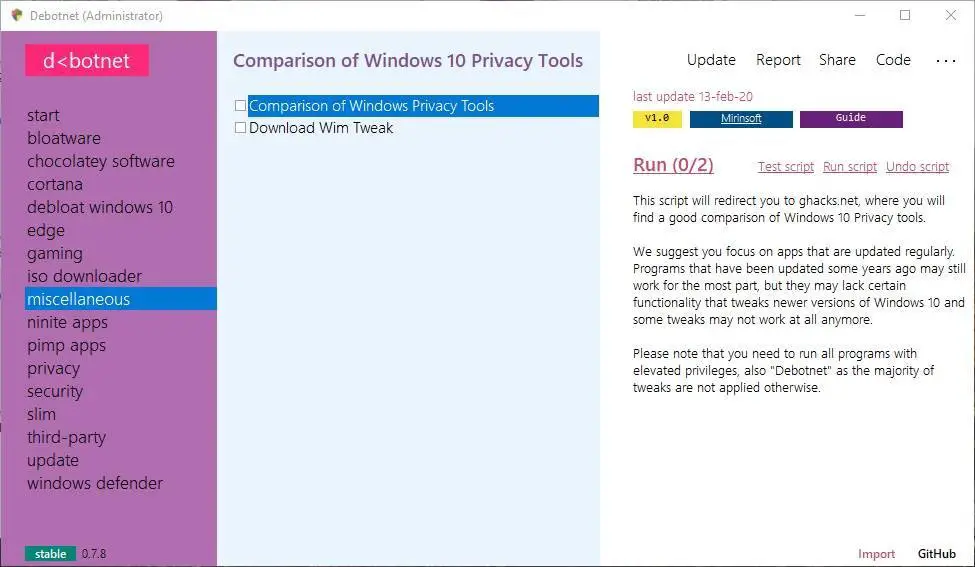The width and height of the screenshot is (975, 567).
Task: Select the Download Wim Tweak row
Action: tap(321, 128)
